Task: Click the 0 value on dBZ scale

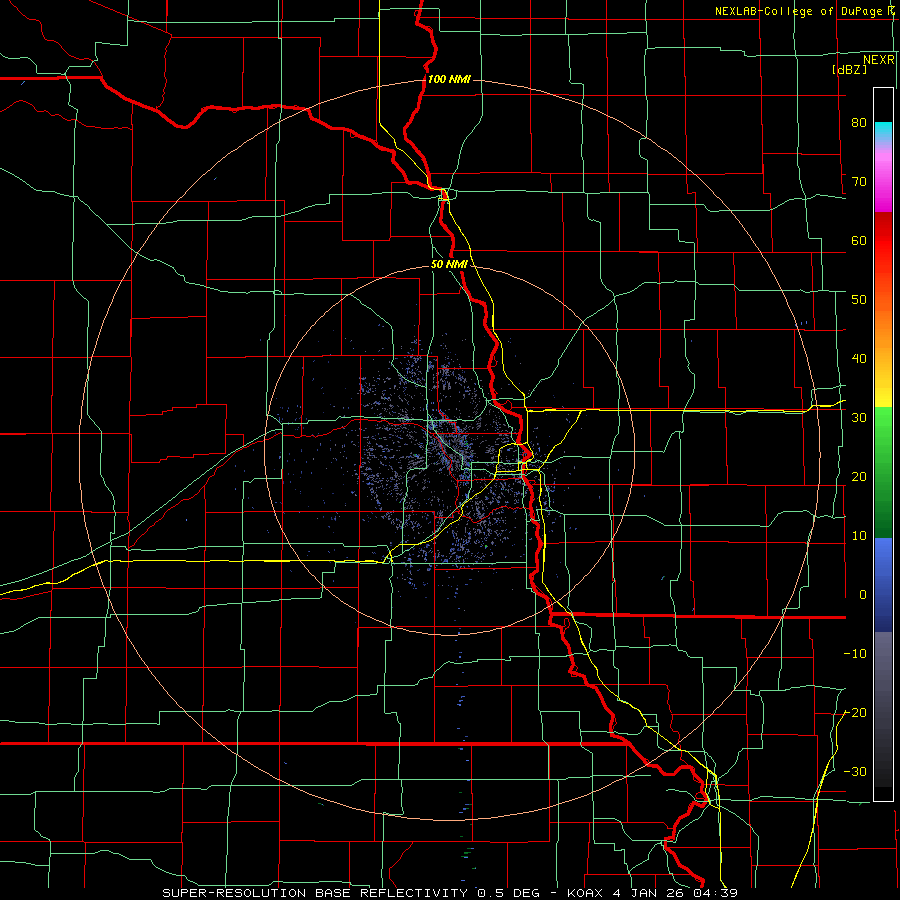Action: [x=863, y=595]
